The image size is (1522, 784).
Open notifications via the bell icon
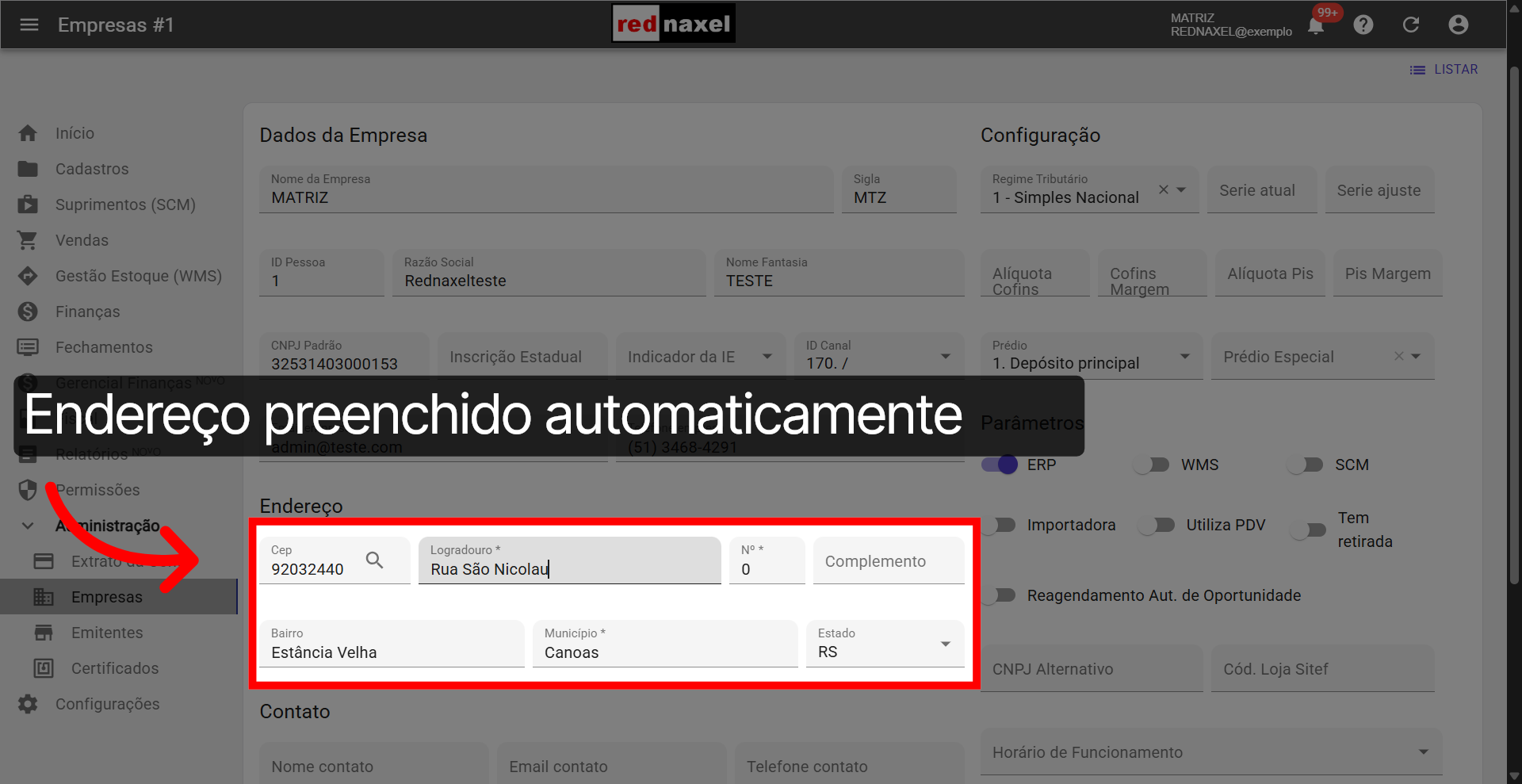[x=1315, y=25]
